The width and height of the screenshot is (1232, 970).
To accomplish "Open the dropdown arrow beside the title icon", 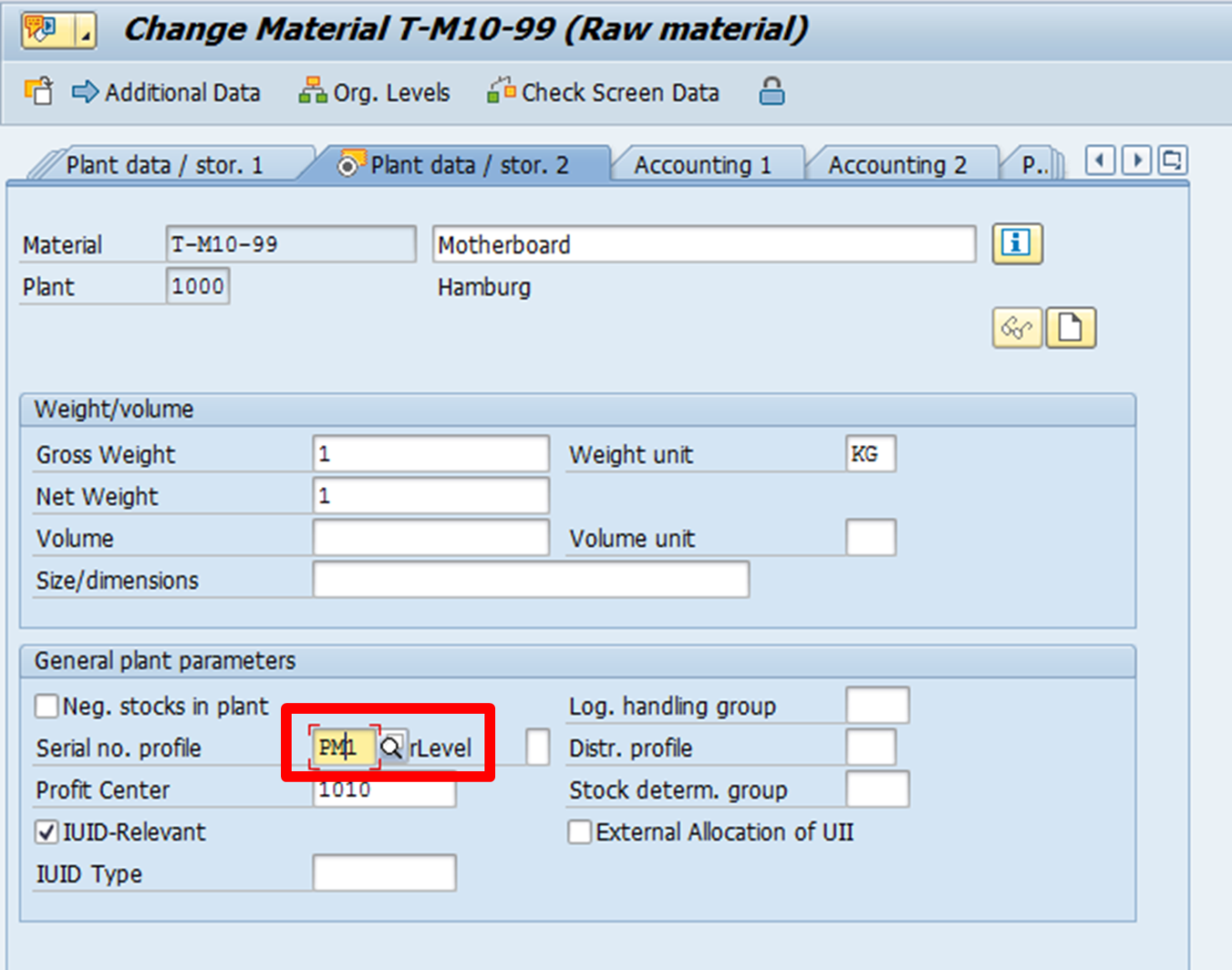I will tap(86, 30).
